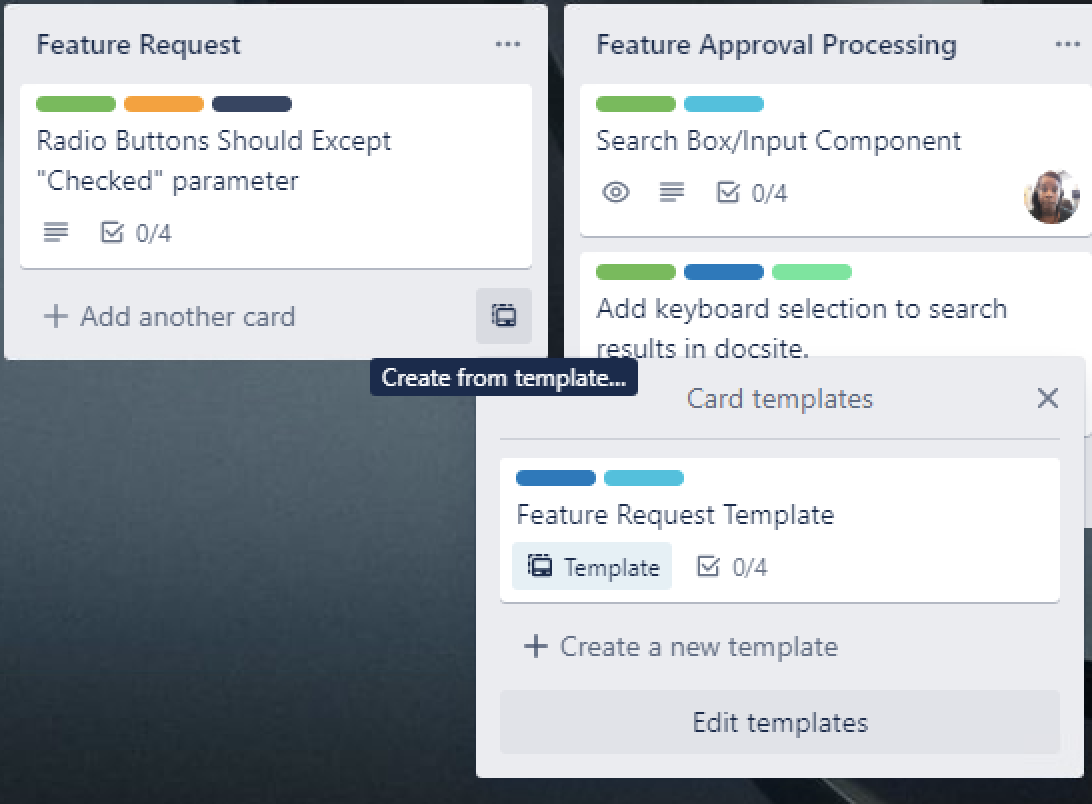Click the watched eye icon on Search Box card
The width and height of the screenshot is (1092, 804).
click(615, 192)
